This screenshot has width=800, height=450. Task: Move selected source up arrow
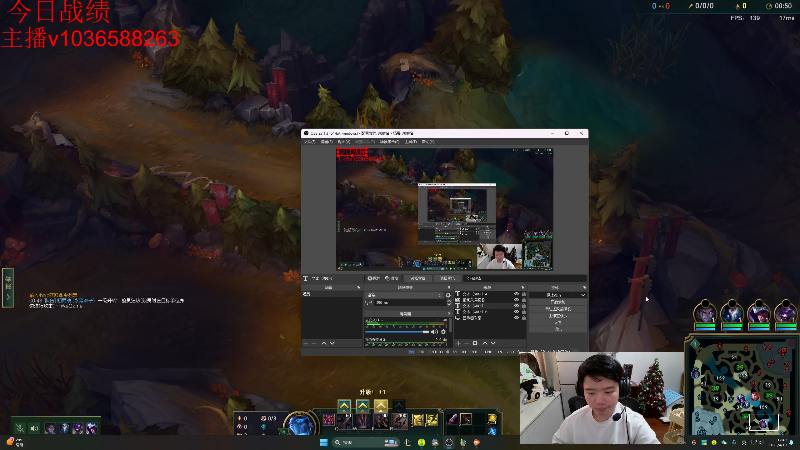pyautogui.click(x=485, y=343)
